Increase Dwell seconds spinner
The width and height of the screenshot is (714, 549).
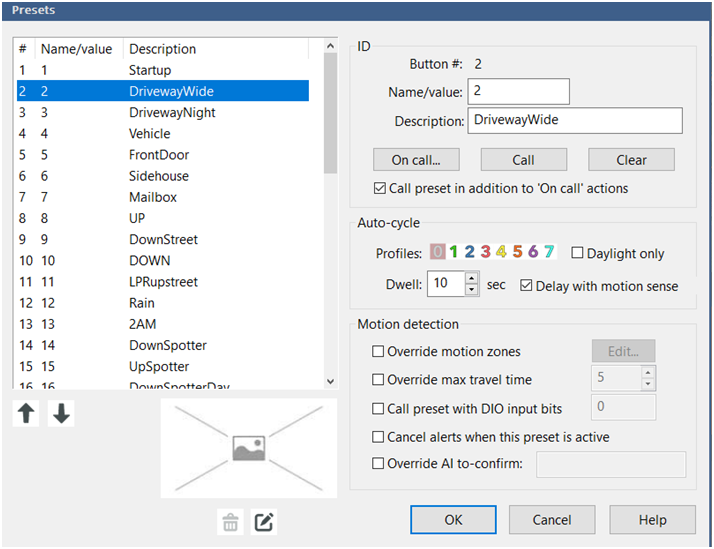click(472, 278)
